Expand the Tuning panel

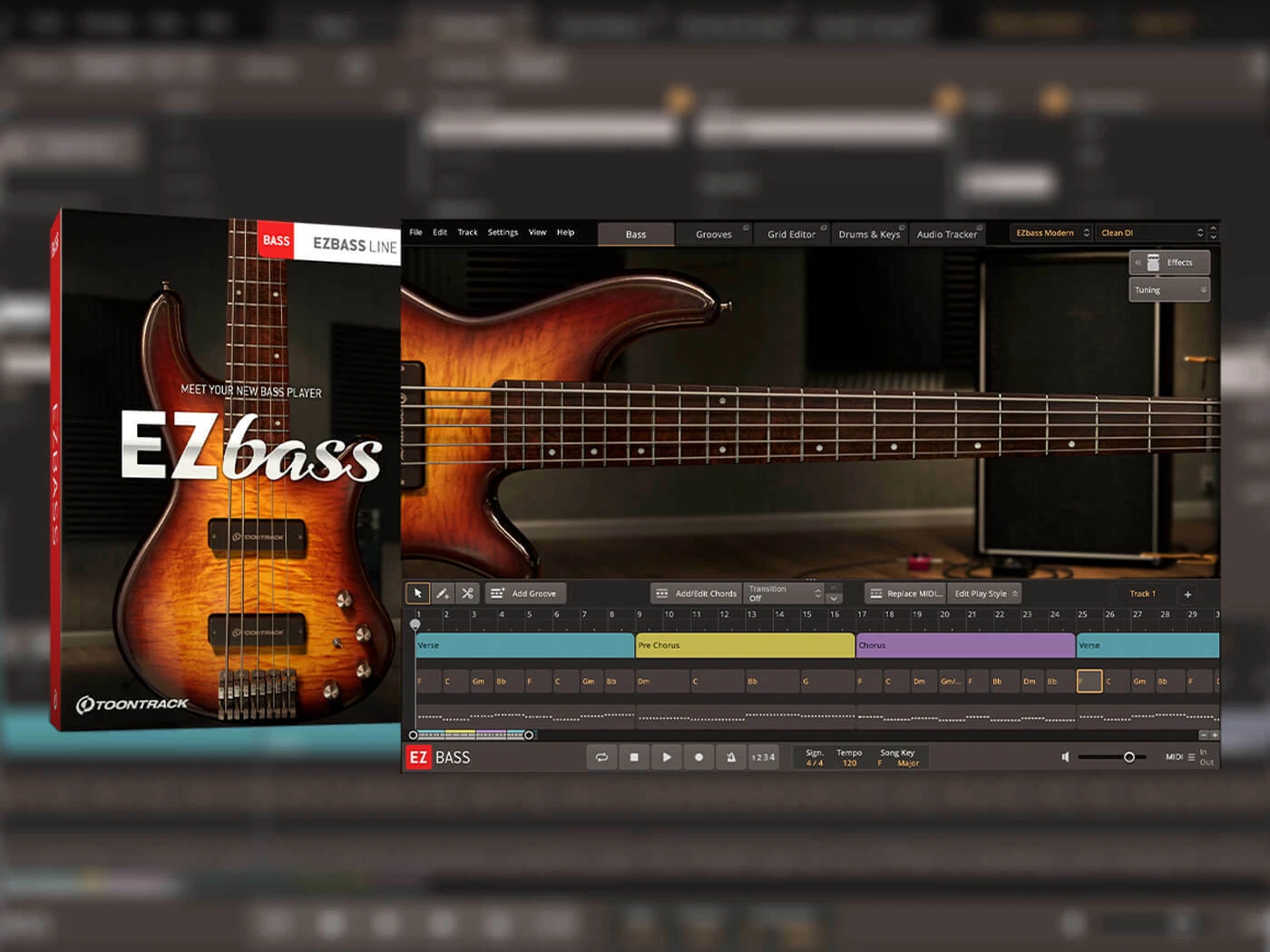[1169, 290]
